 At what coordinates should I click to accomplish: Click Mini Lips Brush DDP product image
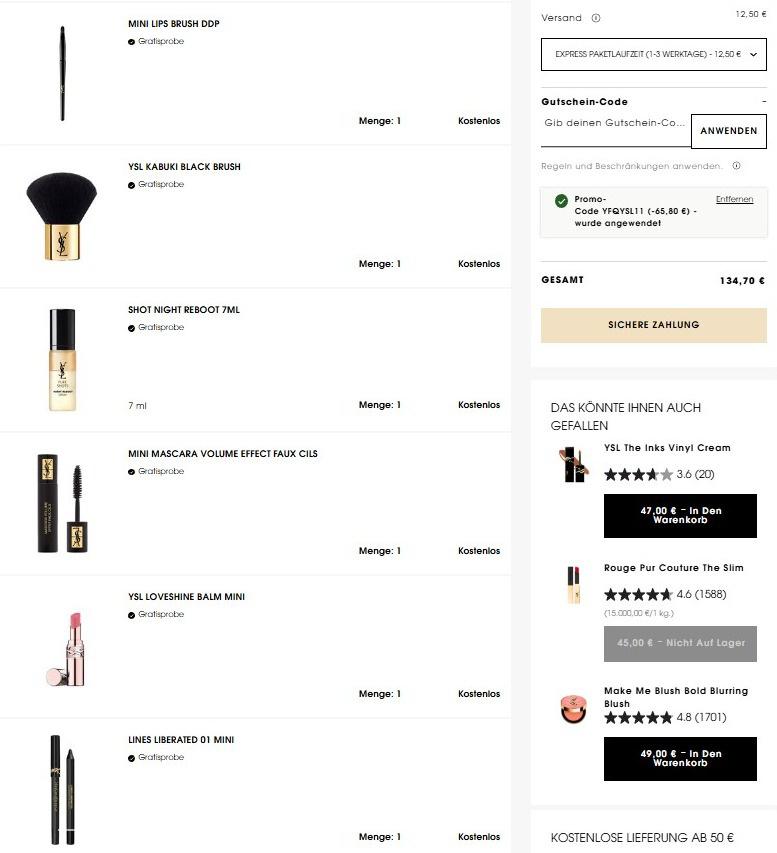[x=62, y=73]
